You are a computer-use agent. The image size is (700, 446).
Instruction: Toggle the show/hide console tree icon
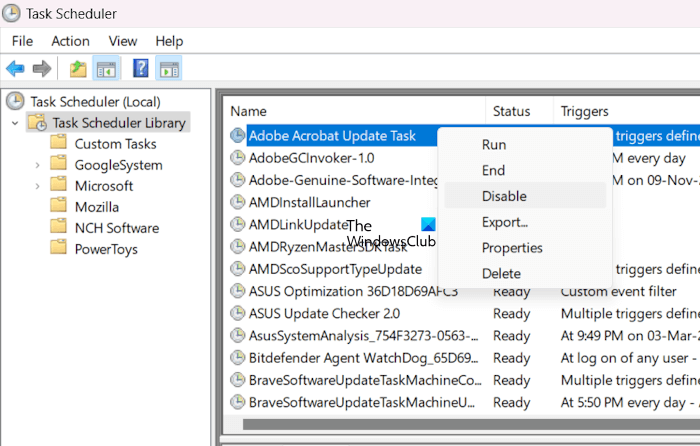(x=106, y=69)
